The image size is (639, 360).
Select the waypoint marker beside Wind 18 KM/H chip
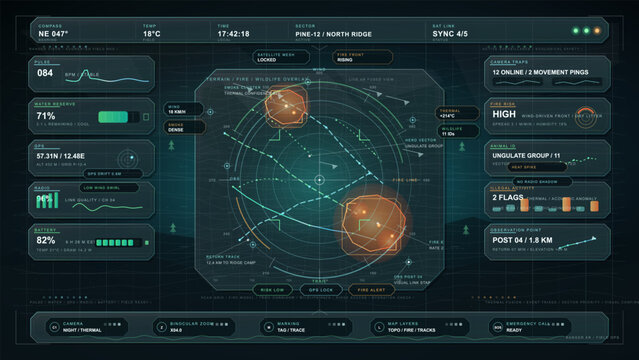(x=210, y=112)
